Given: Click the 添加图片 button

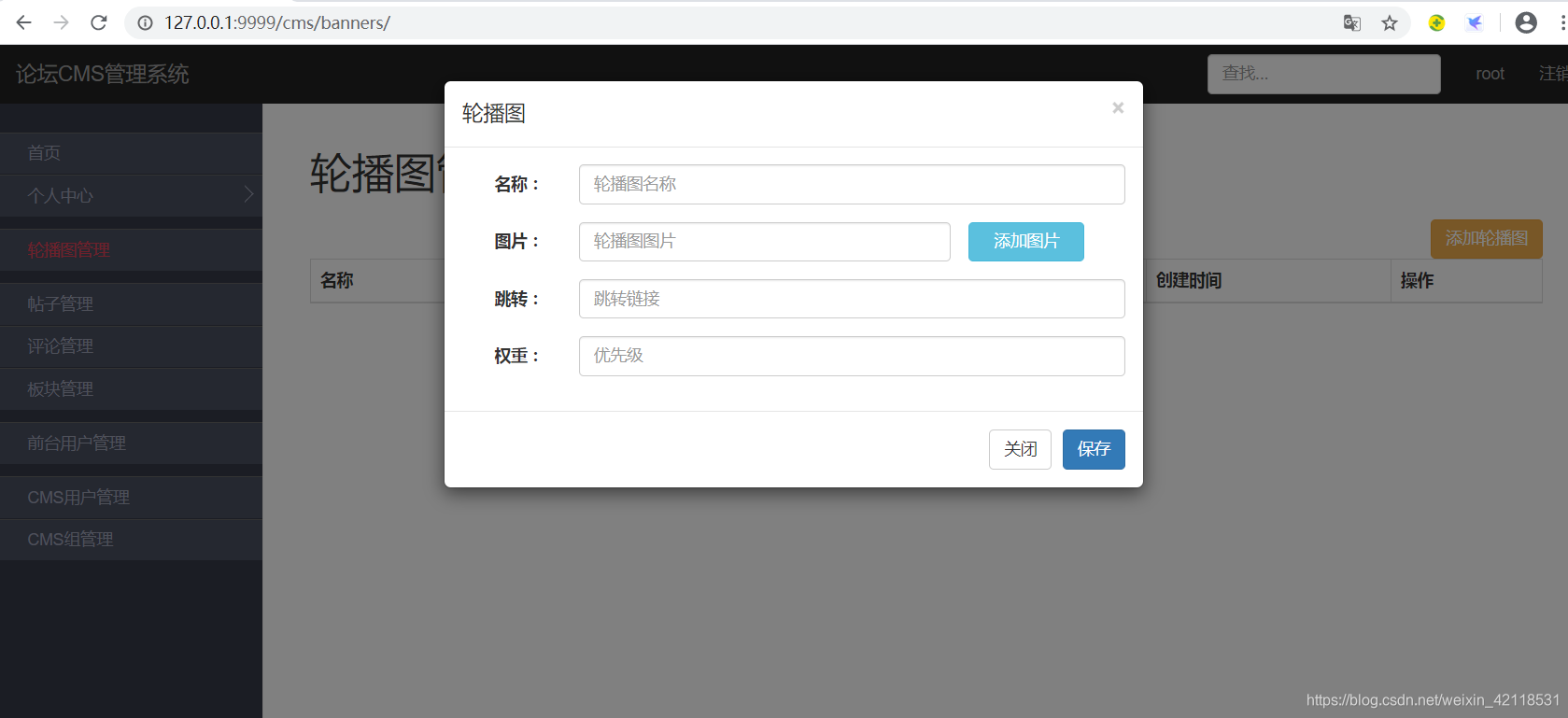Looking at the screenshot, I should [x=1026, y=242].
